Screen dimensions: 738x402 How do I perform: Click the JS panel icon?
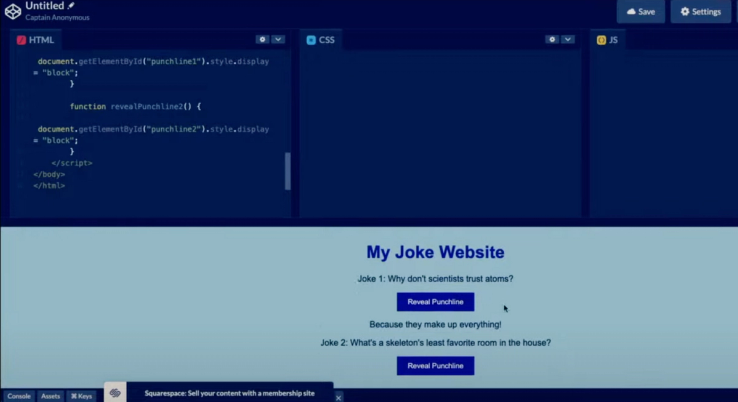coord(601,40)
